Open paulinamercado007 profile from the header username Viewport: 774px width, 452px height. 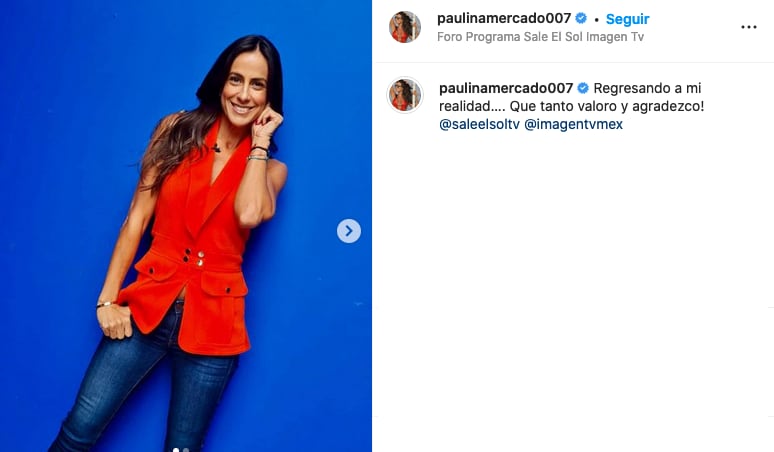504,19
